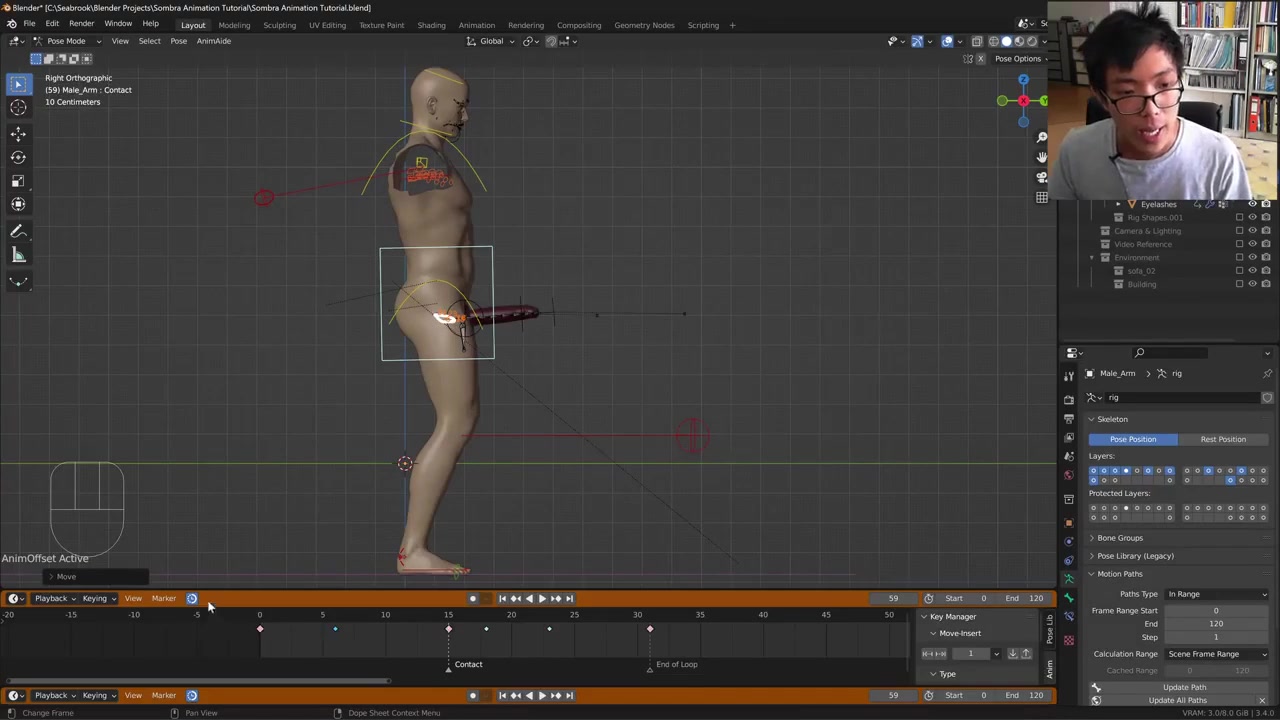Pick the Measure tool

tap(18, 255)
